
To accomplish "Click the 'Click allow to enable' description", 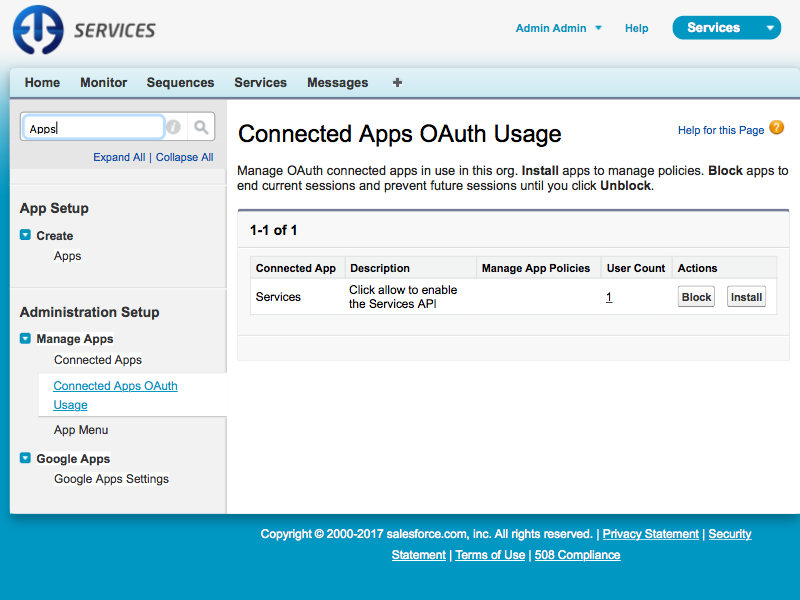I will (403, 296).
